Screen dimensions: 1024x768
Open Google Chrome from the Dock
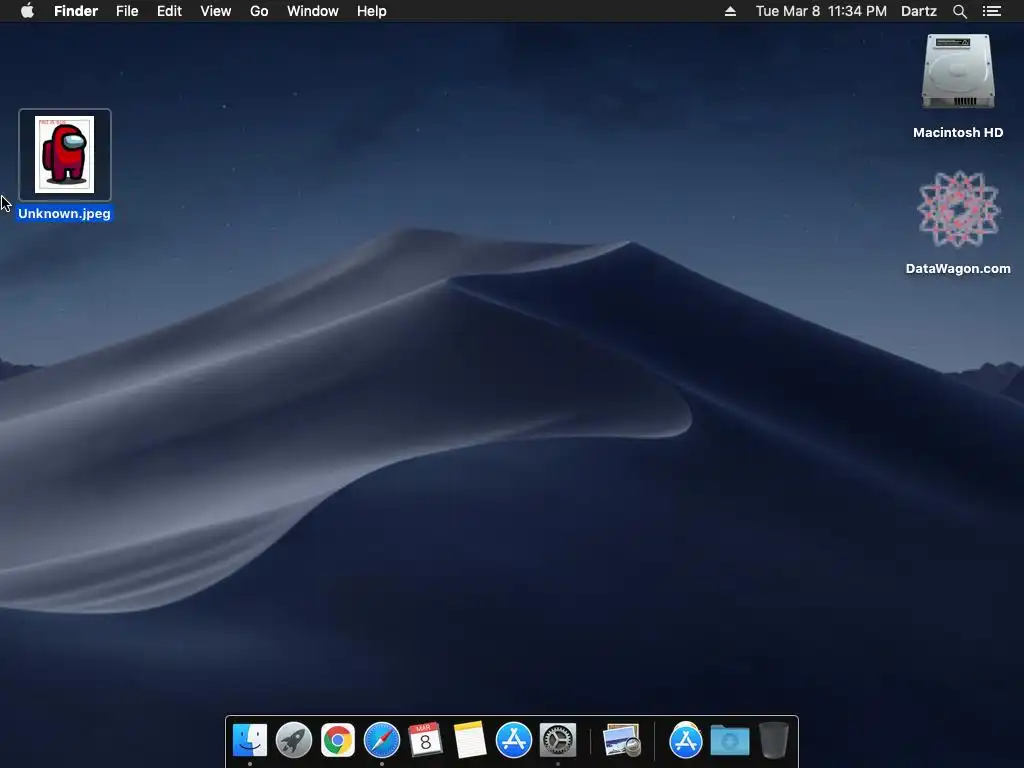(338, 741)
